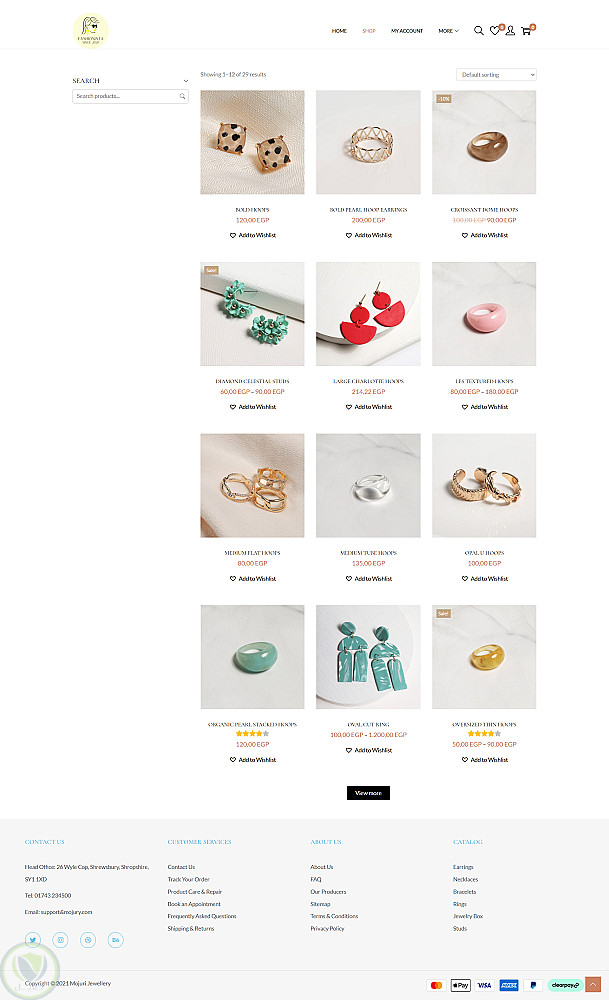The width and height of the screenshot is (609, 1000).
Task: Click the Fashionista logo
Action: [91, 30]
